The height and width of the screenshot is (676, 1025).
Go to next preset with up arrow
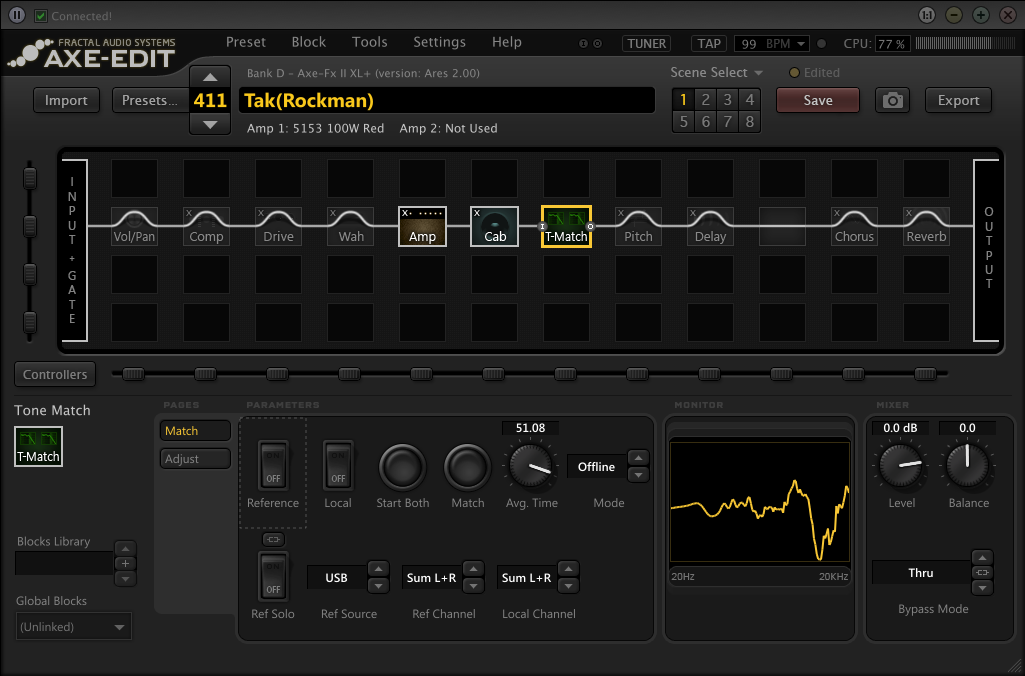pyautogui.click(x=210, y=76)
